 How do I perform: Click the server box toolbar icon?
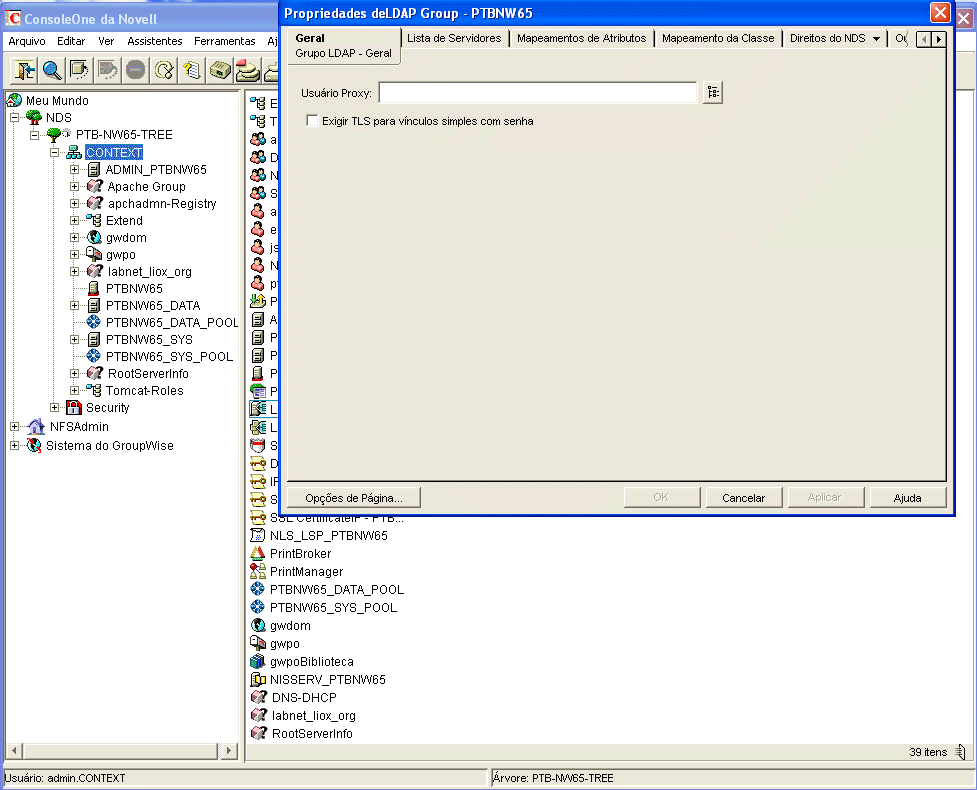(220, 70)
